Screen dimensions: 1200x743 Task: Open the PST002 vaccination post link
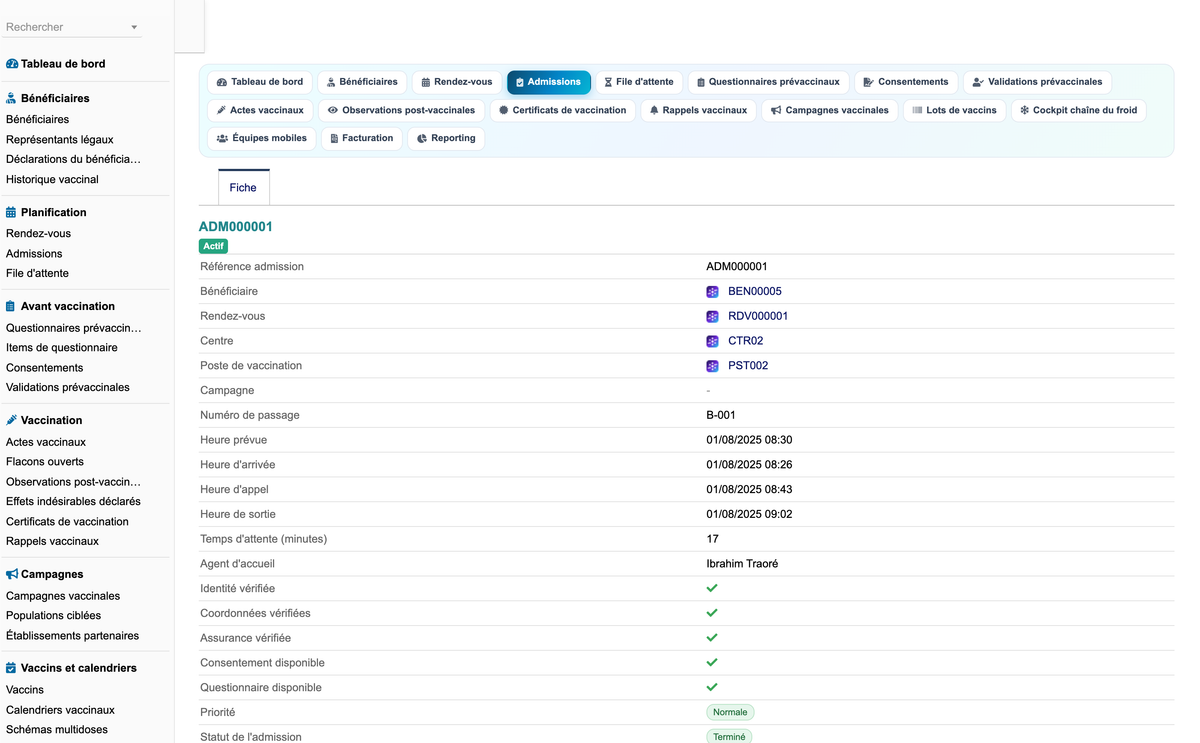(x=748, y=366)
